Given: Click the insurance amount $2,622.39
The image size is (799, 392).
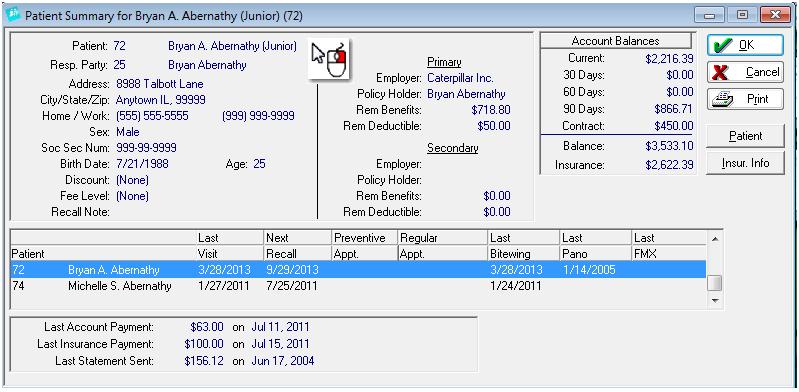Looking at the screenshot, I should (669, 165).
